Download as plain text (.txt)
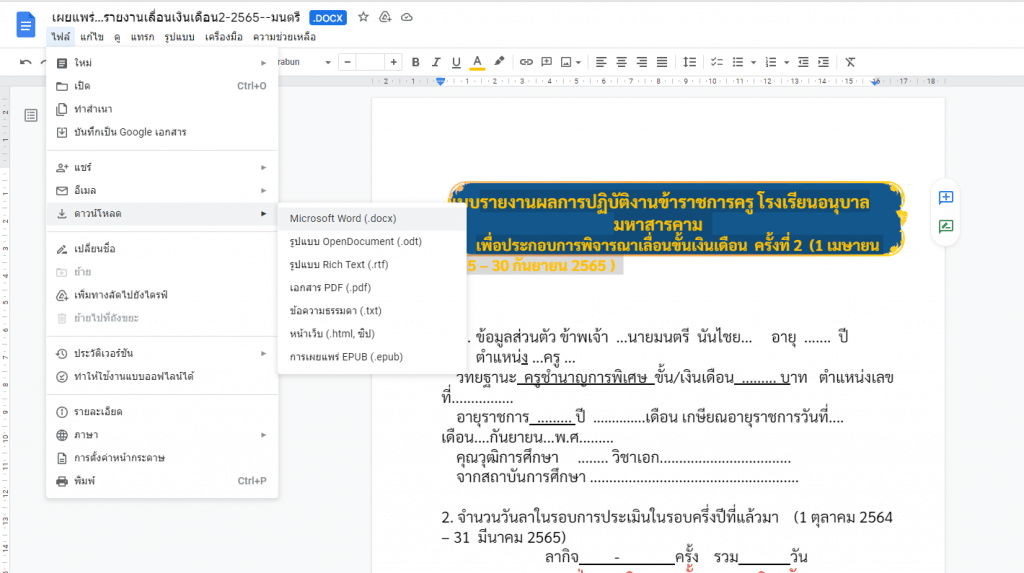The image size is (1024, 573). point(372,310)
